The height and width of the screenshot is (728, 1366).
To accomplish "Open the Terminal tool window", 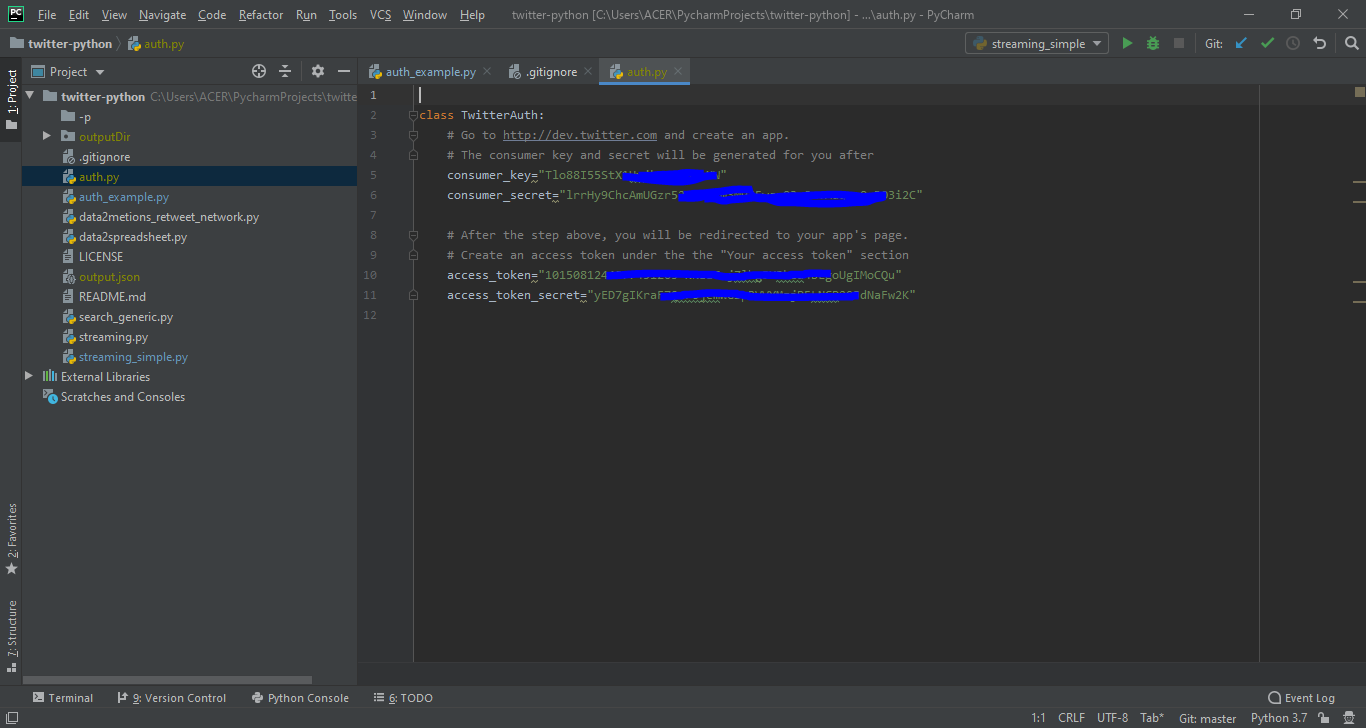I will pyautogui.click(x=63, y=697).
